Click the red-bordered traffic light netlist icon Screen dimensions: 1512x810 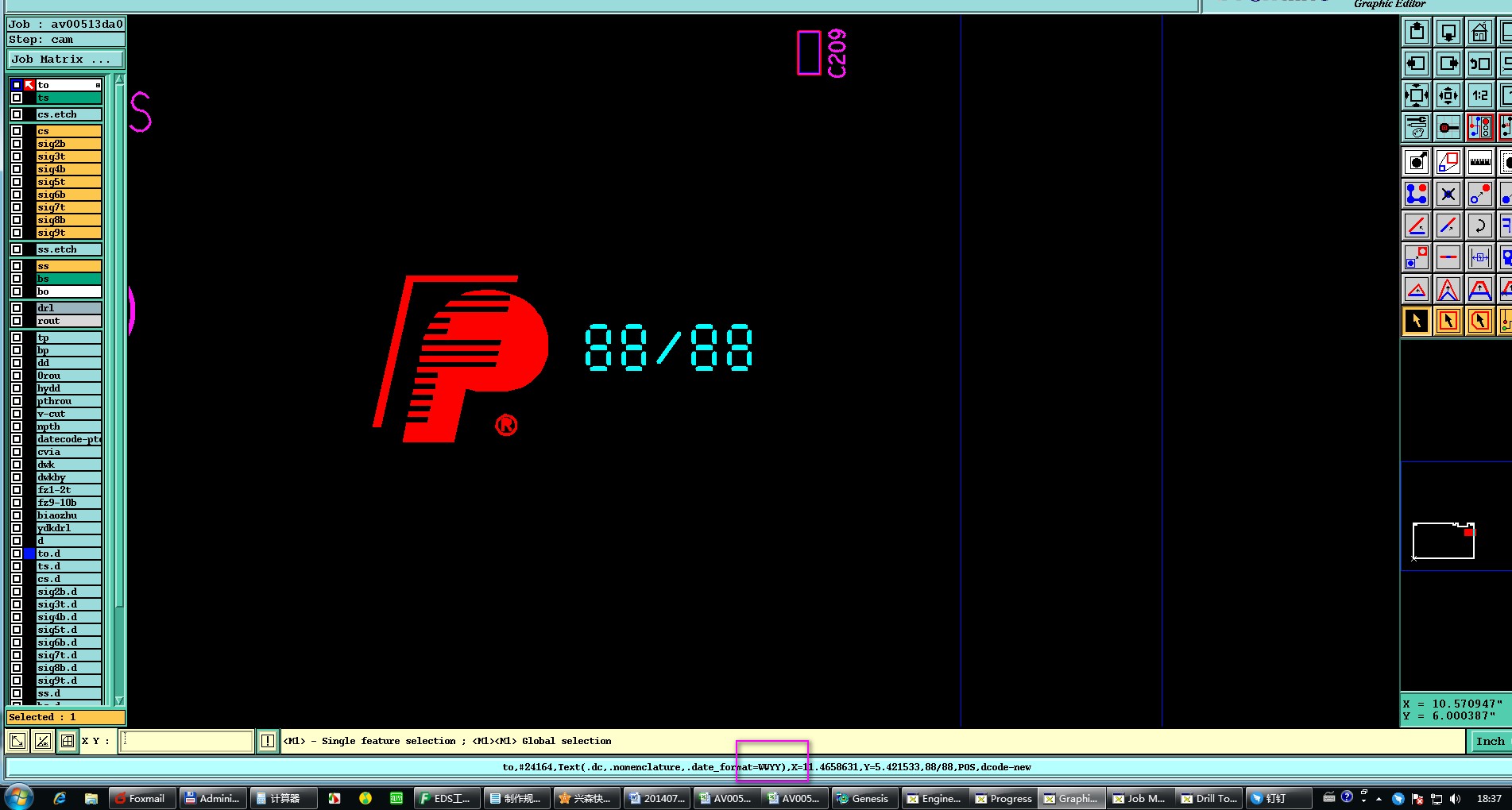point(1480,127)
